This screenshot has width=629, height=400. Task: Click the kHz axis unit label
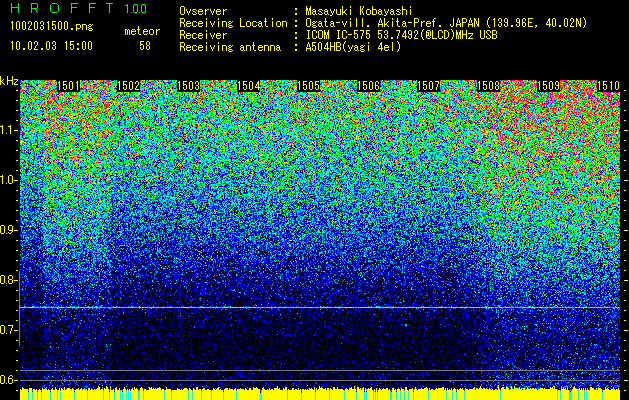coord(9,81)
